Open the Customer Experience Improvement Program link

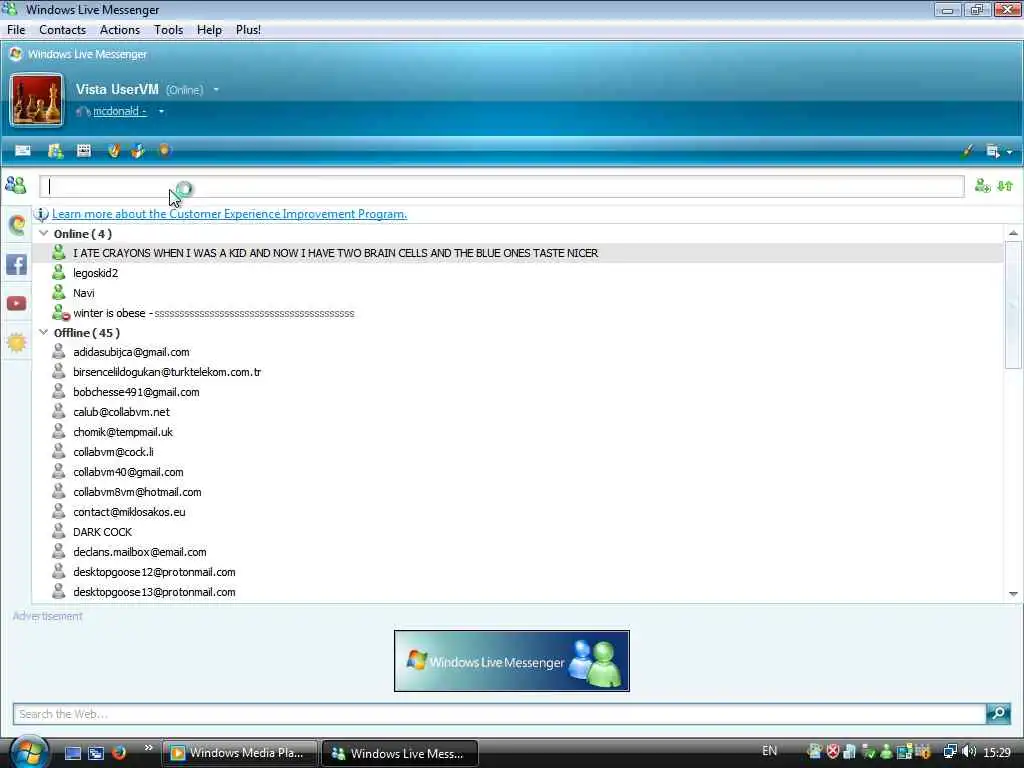[x=229, y=214]
